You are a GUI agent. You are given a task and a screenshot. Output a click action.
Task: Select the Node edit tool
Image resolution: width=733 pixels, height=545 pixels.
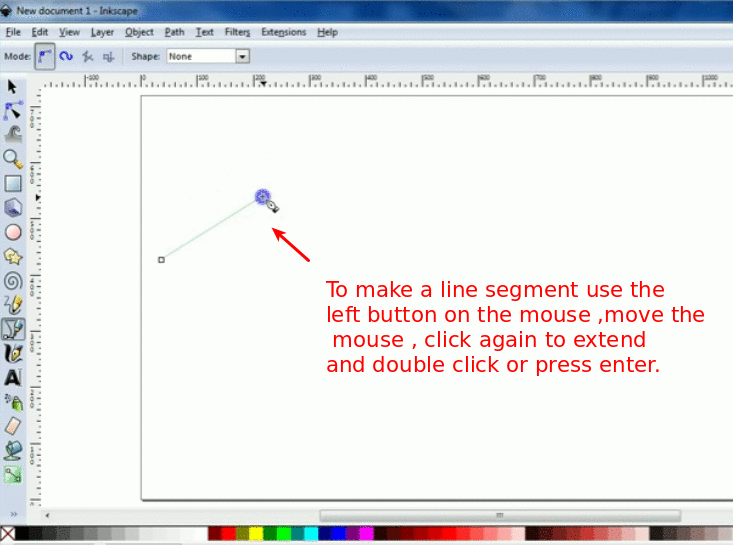tap(13, 111)
